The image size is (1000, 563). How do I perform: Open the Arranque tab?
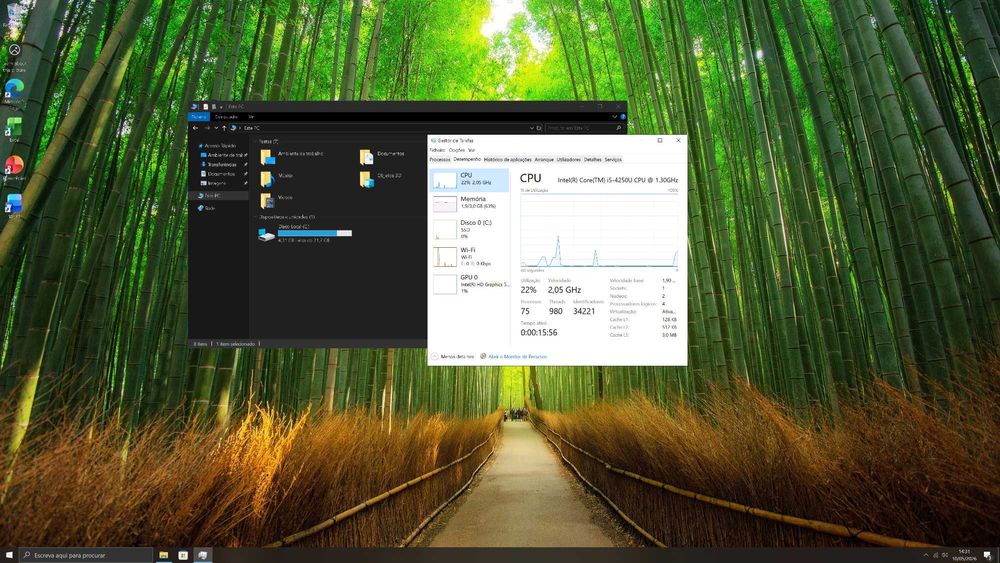click(544, 159)
